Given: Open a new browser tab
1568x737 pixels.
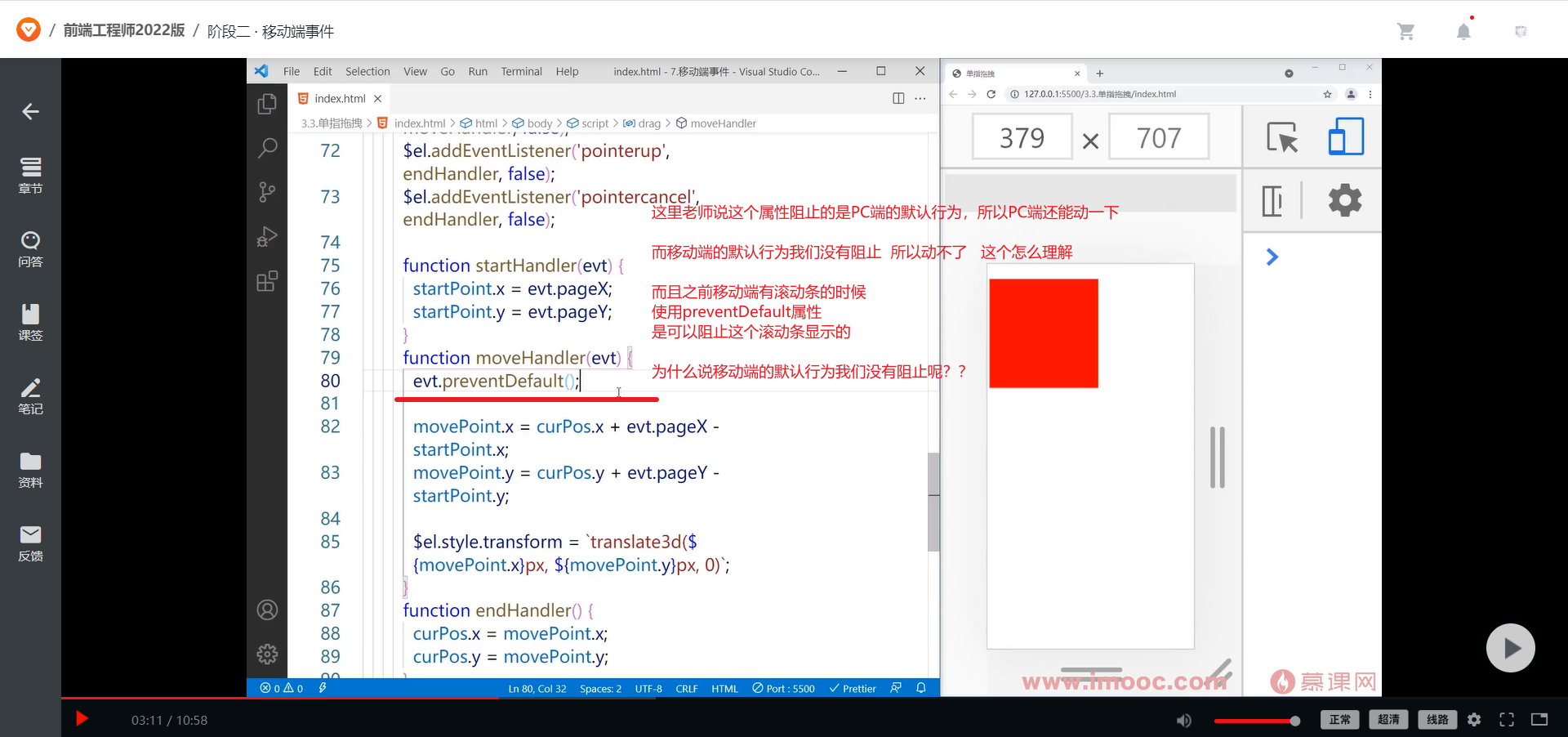Looking at the screenshot, I should pos(1099,74).
